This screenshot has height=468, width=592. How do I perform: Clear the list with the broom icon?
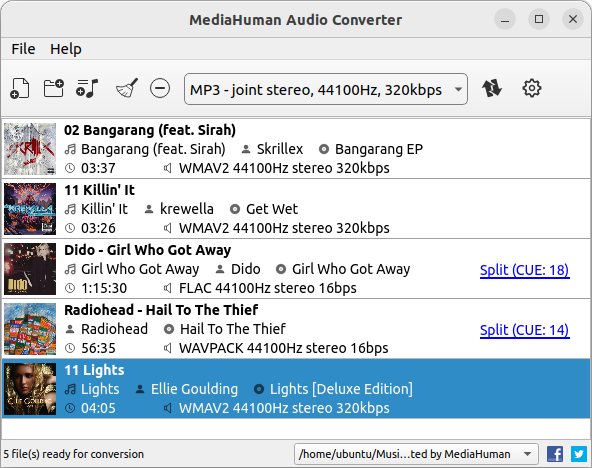(127, 89)
